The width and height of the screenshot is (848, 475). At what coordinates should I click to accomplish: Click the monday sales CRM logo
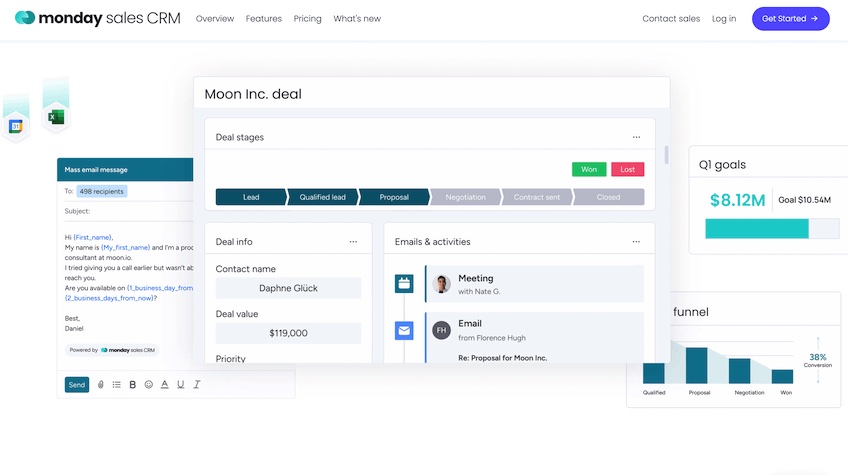[x=97, y=18]
